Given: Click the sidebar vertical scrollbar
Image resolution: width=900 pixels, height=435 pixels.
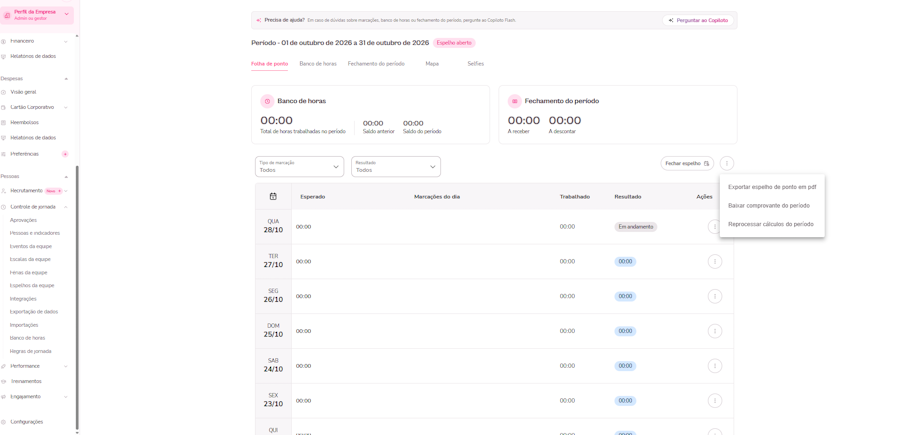Looking at the screenshot, I should pyautogui.click(x=77, y=298).
